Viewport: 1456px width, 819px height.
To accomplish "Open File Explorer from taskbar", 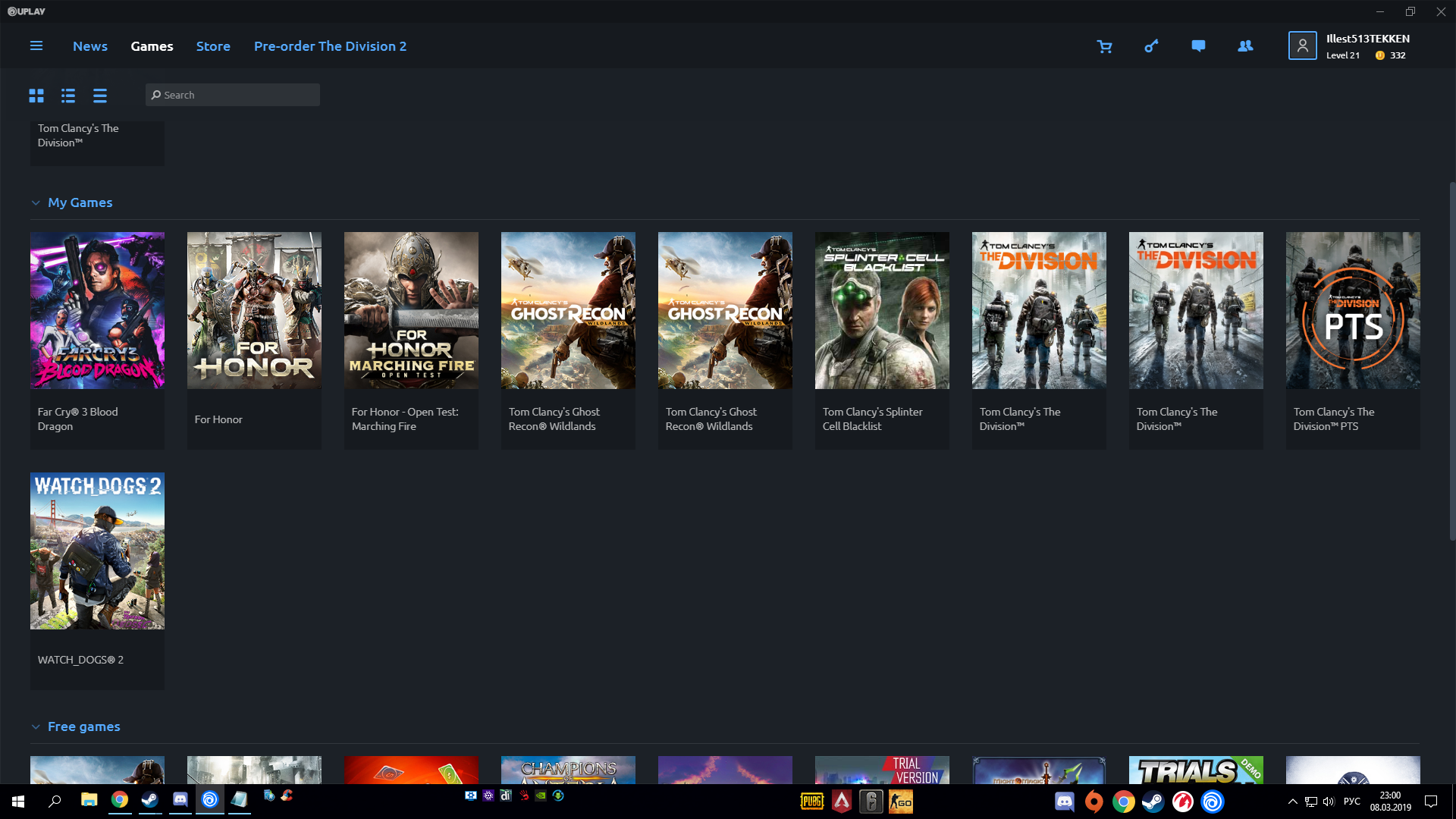I will click(x=89, y=800).
